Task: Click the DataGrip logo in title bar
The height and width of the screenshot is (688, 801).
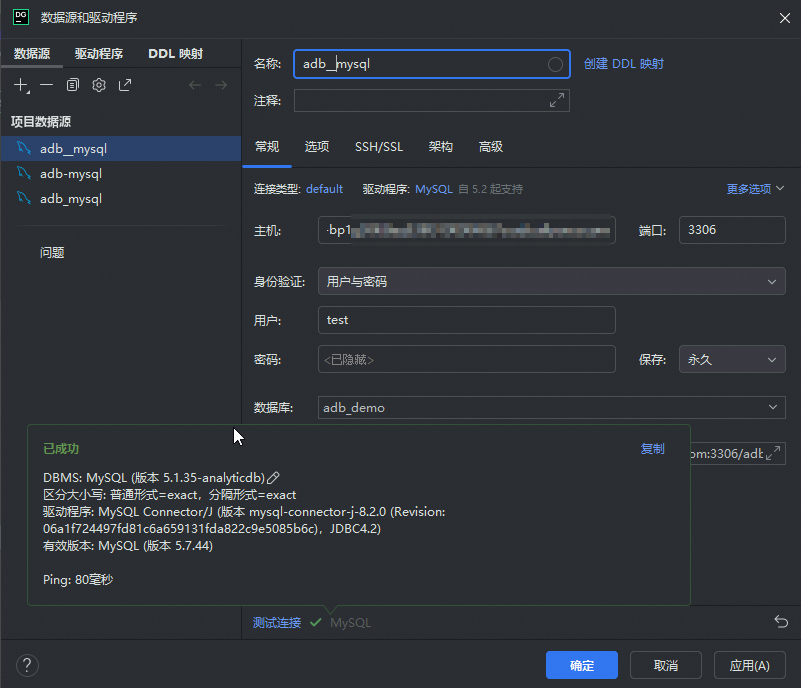Action: click(21, 17)
